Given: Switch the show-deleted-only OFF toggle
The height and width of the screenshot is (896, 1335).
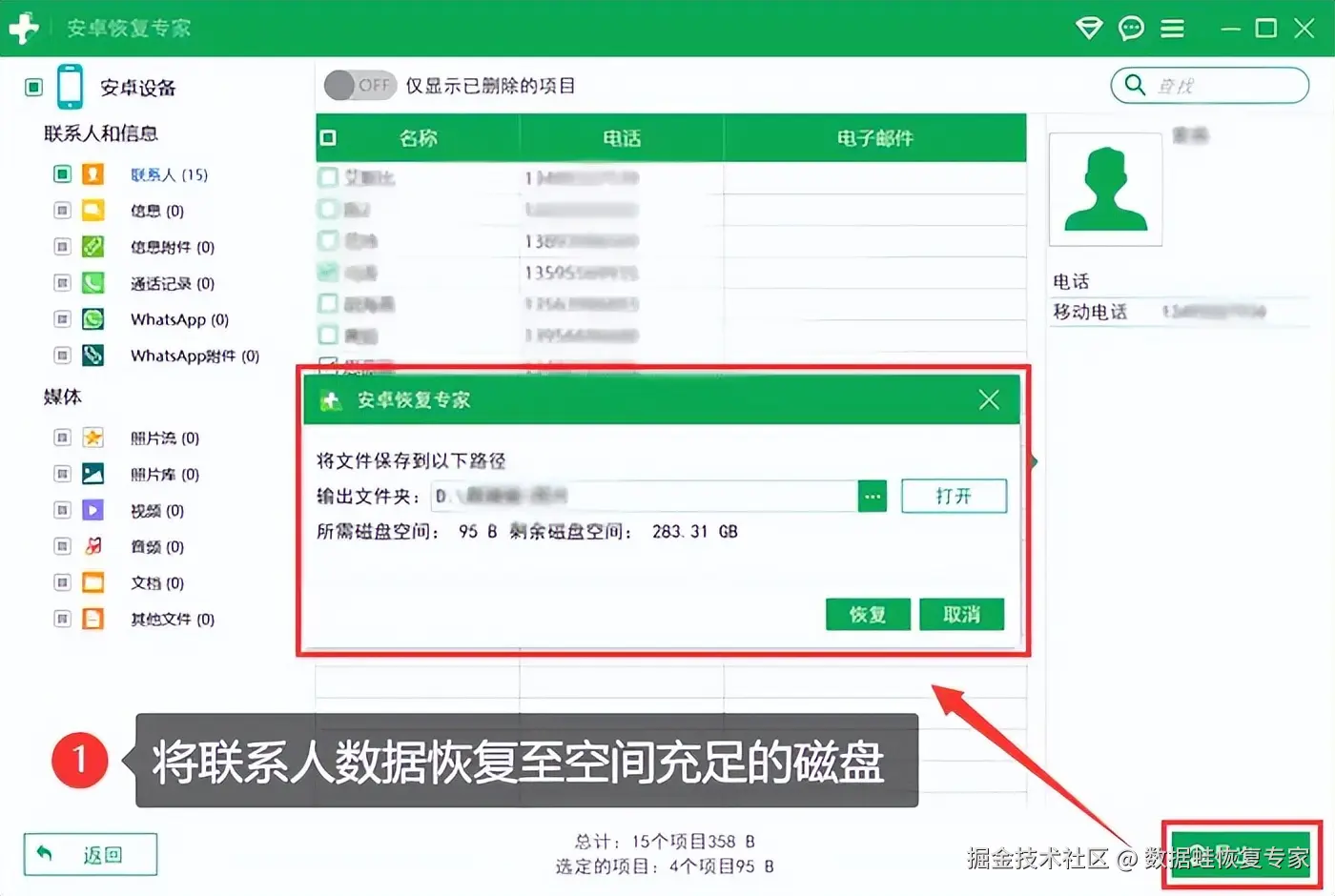Looking at the screenshot, I should click(x=359, y=85).
